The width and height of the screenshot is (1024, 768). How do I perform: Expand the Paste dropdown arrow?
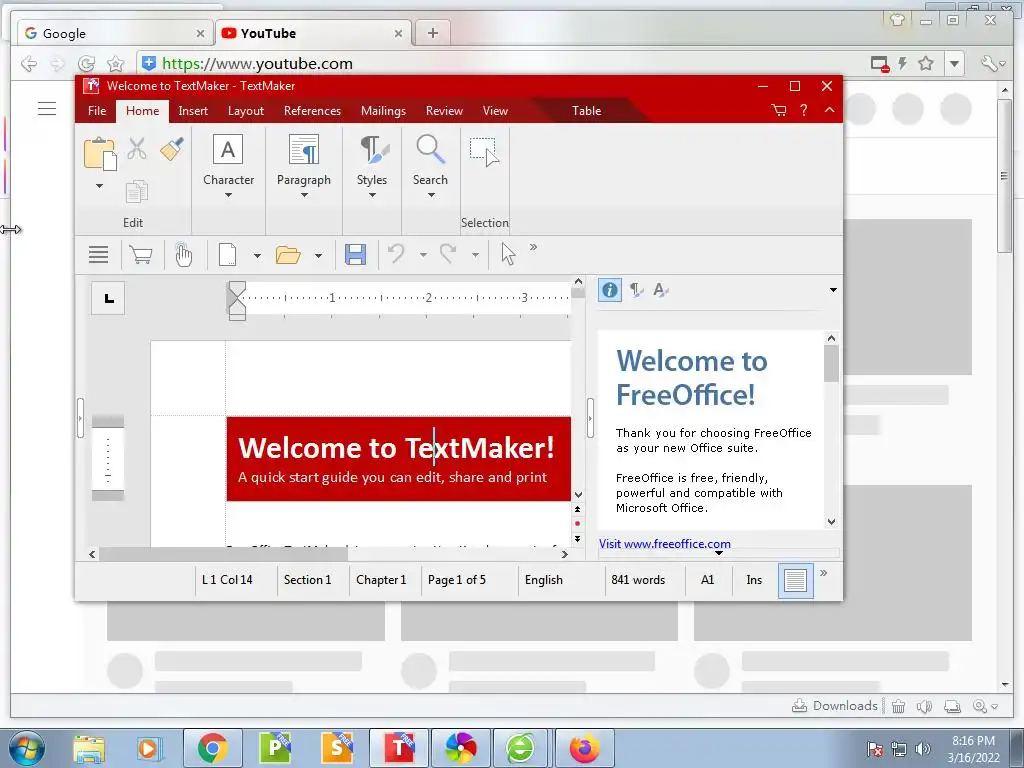(99, 186)
